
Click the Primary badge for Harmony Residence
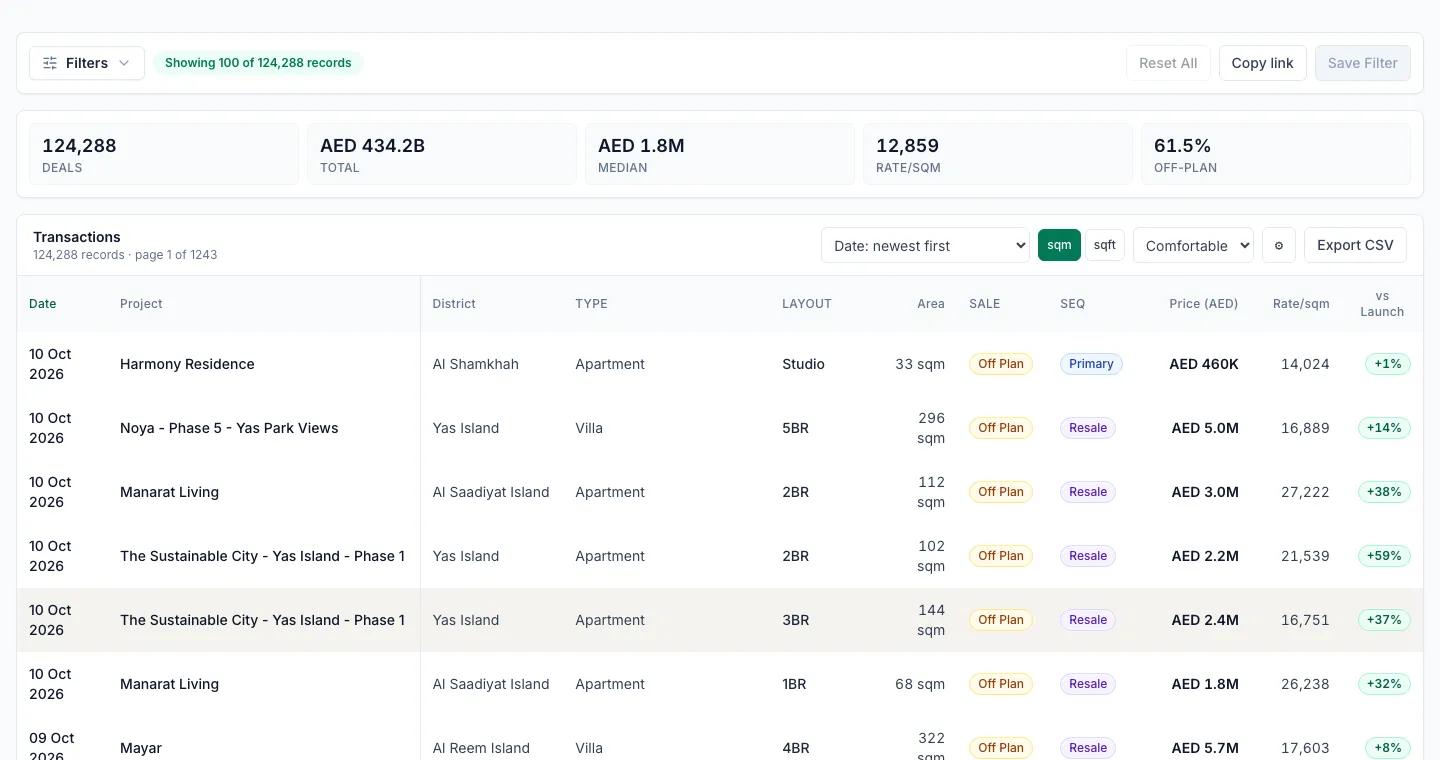1091,364
